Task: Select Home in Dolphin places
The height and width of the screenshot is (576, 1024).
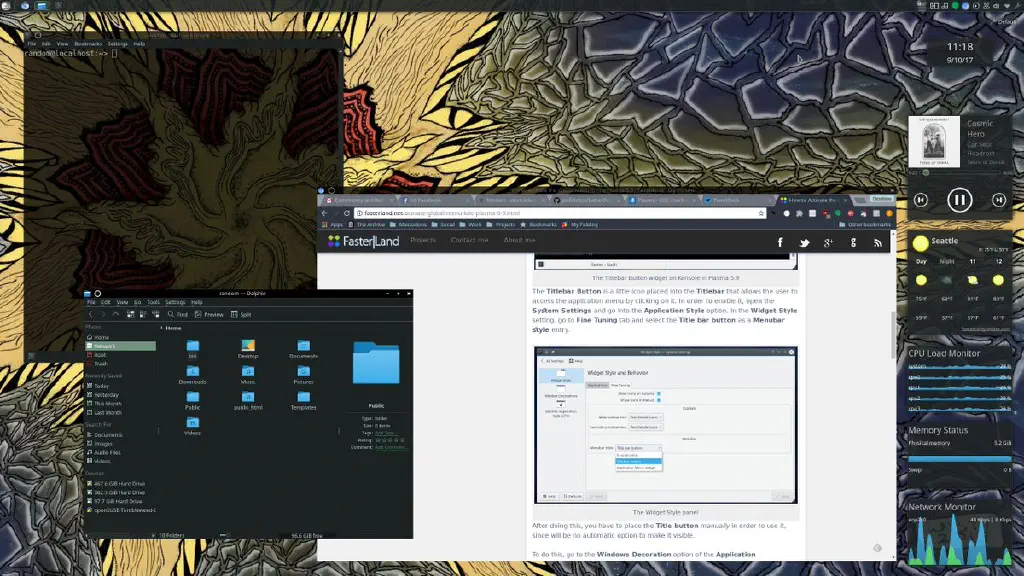Action: click(x=121, y=337)
